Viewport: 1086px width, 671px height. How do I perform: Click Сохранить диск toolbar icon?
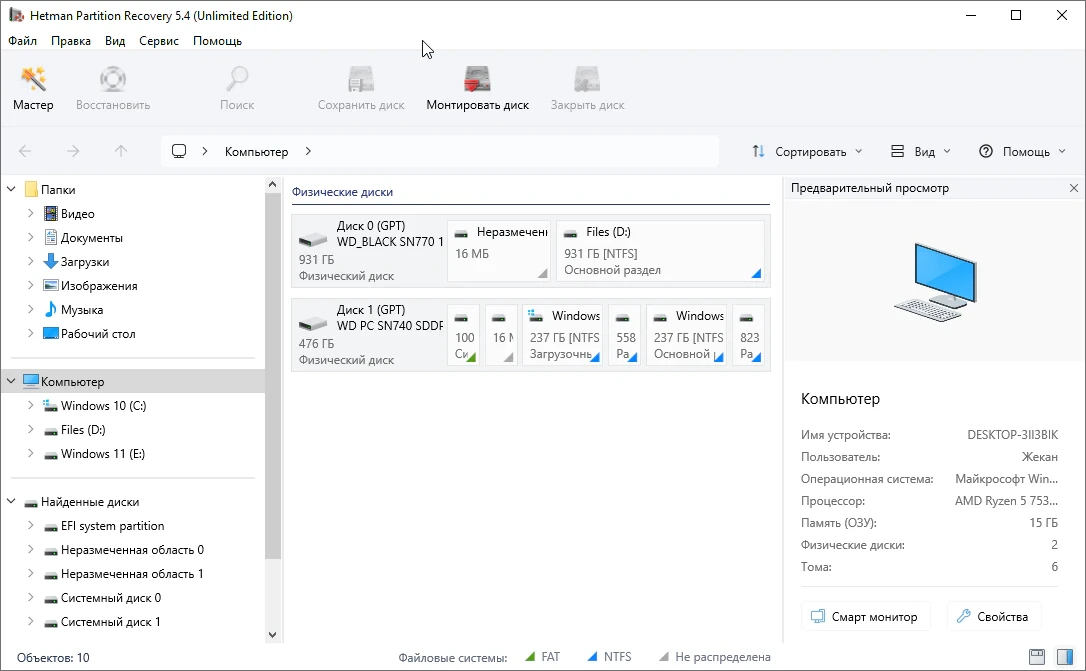361,88
